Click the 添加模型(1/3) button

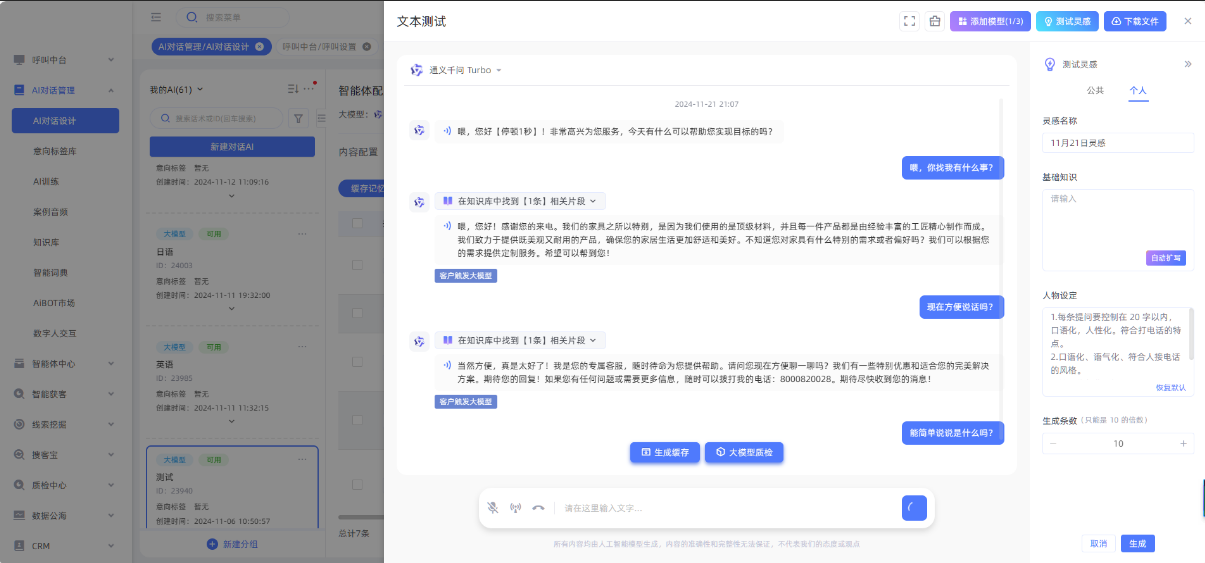tap(990, 21)
